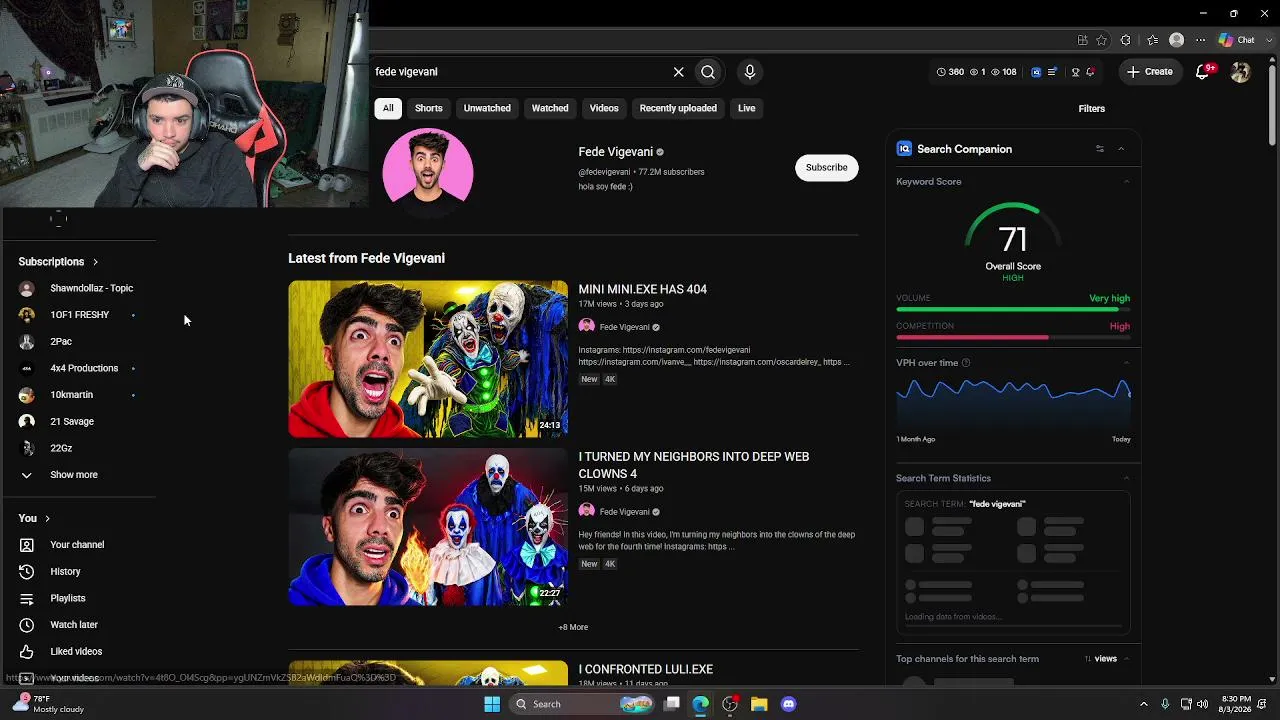
Task: Select the Videos filter chip
Action: [604, 108]
